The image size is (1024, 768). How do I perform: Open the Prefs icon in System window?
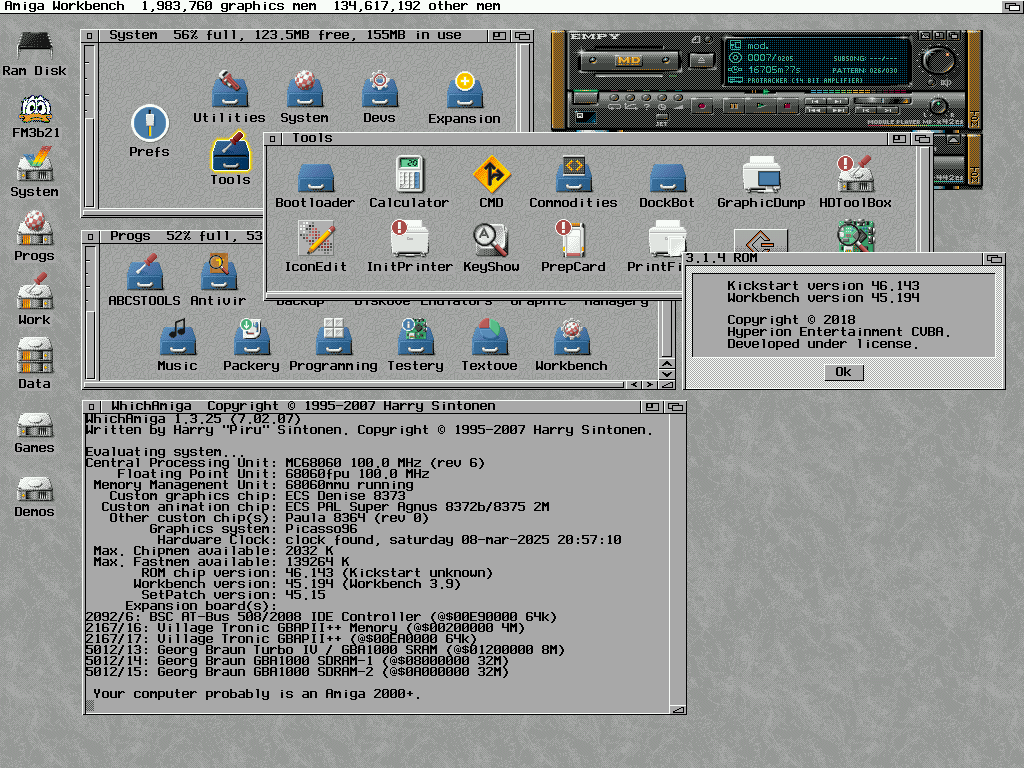[x=149, y=125]
